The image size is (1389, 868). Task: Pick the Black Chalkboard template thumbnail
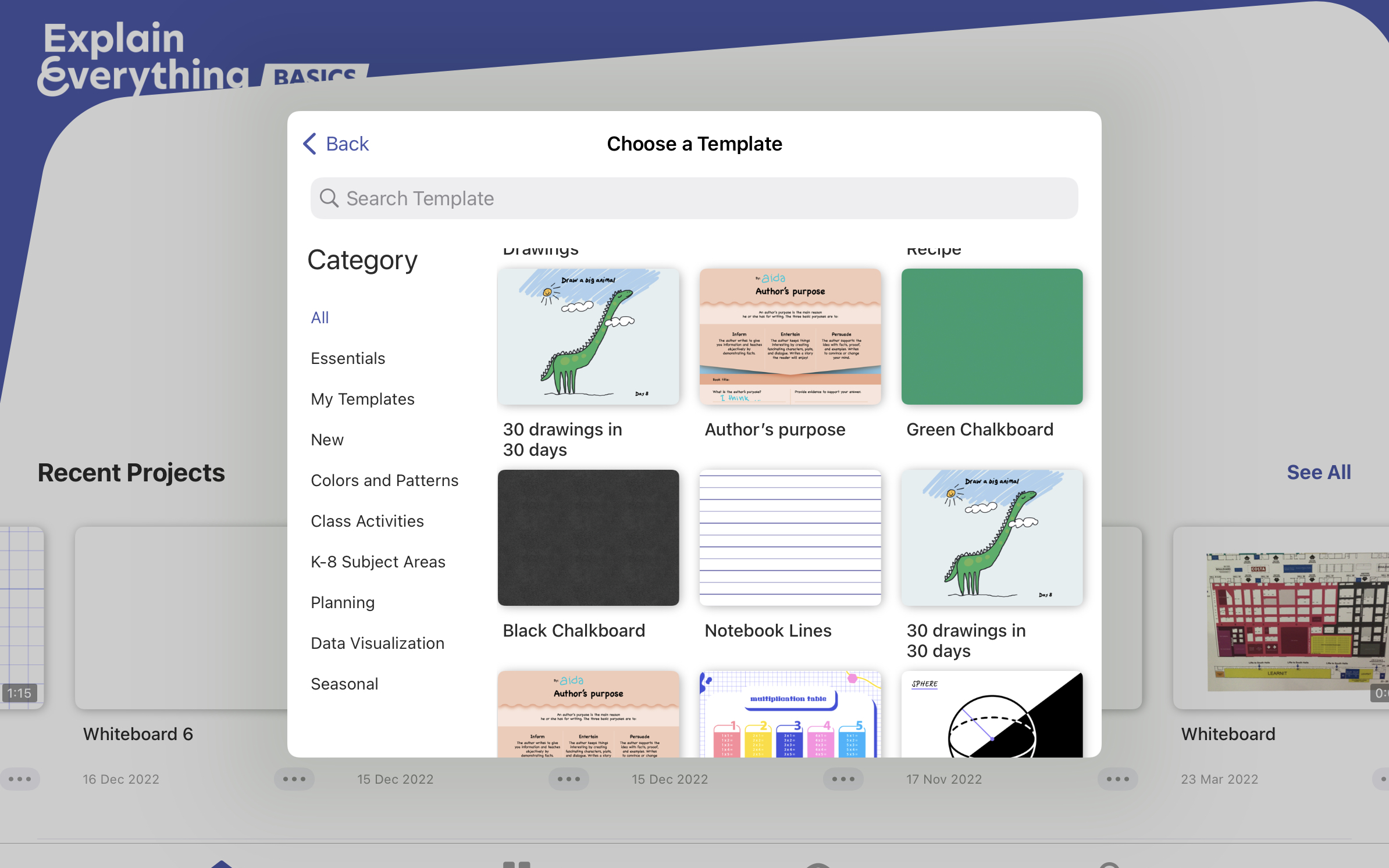(588, 537)
